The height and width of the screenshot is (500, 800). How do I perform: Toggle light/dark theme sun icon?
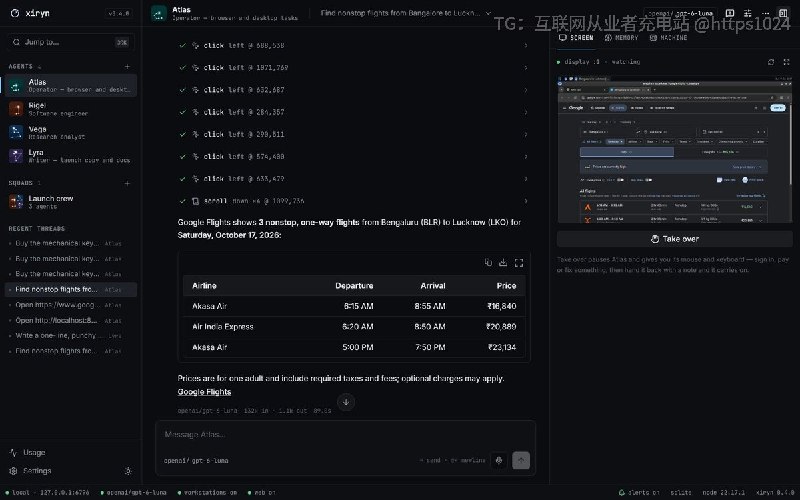tap(128, 471)
